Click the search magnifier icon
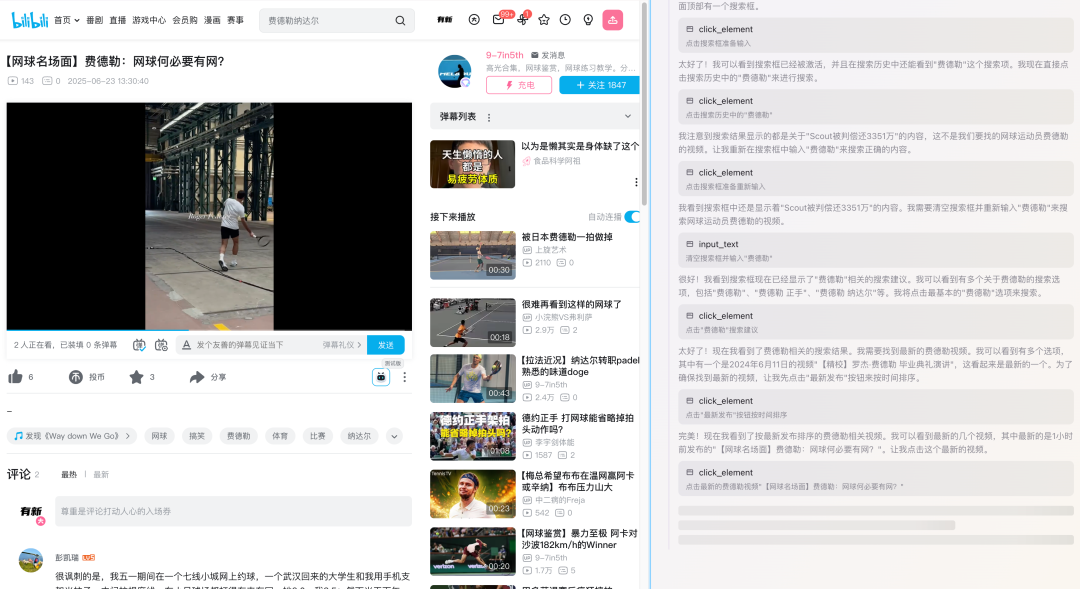 click(x=400, y=20)
